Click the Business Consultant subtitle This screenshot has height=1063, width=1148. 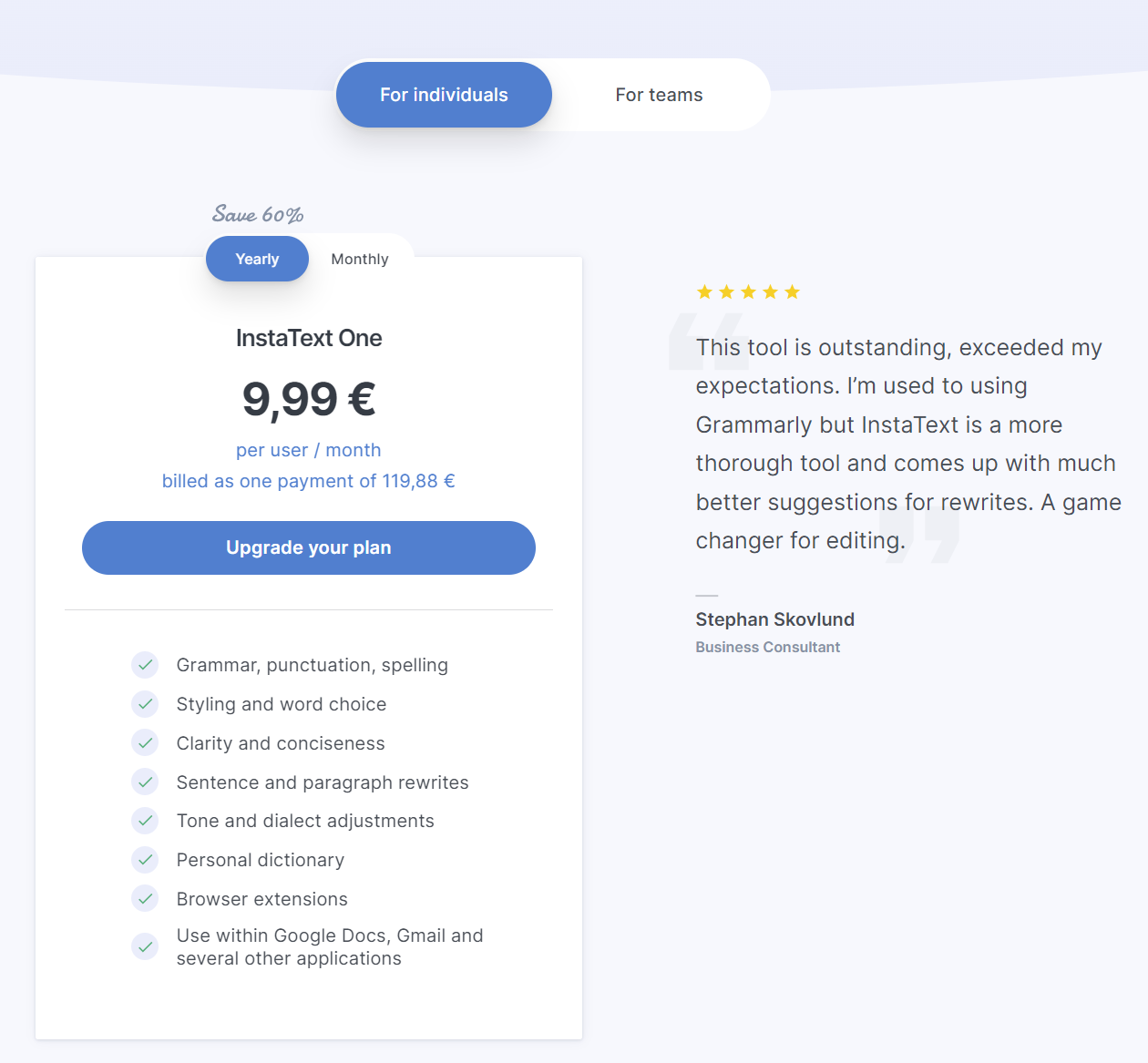click(x=767, y=648)
